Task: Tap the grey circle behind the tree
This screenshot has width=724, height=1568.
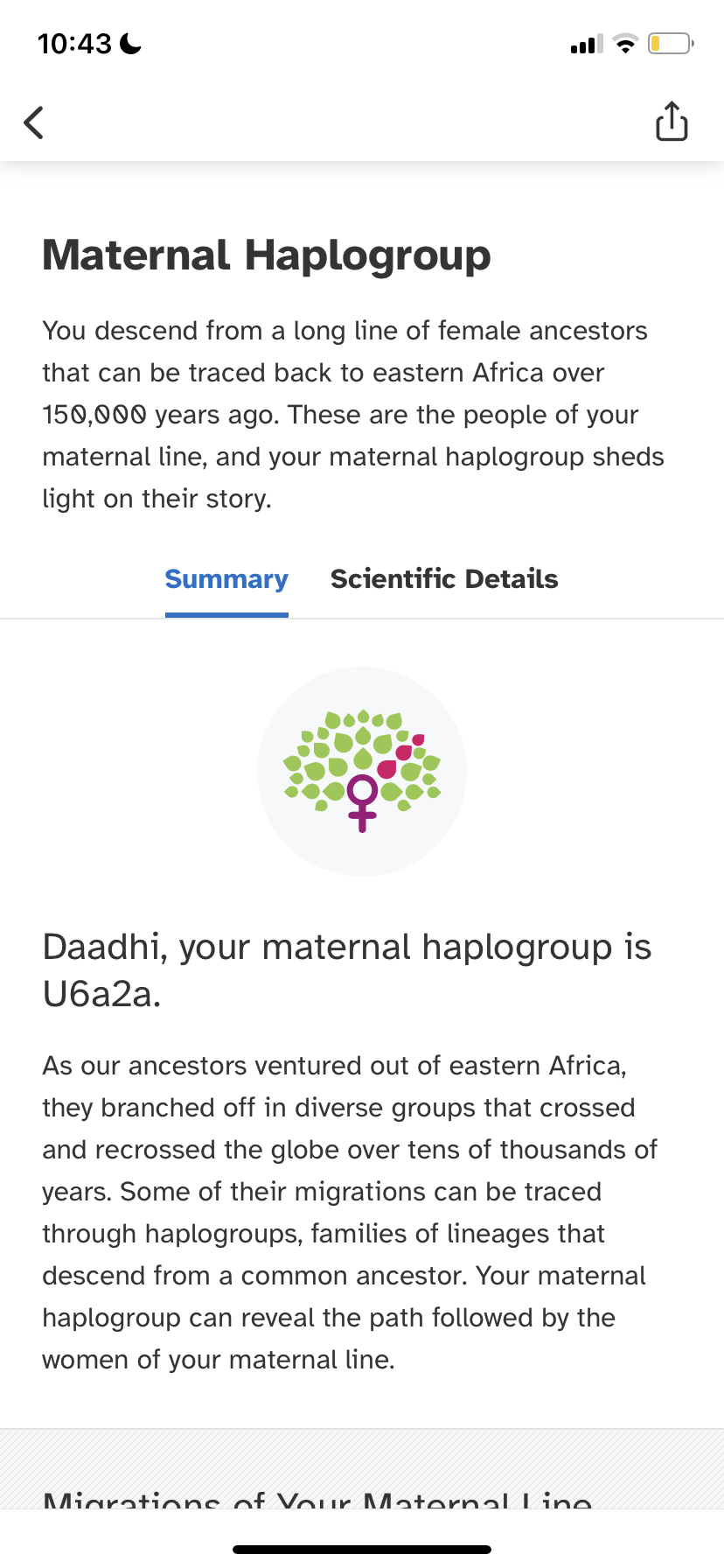Action: click(x=362, y=772)
